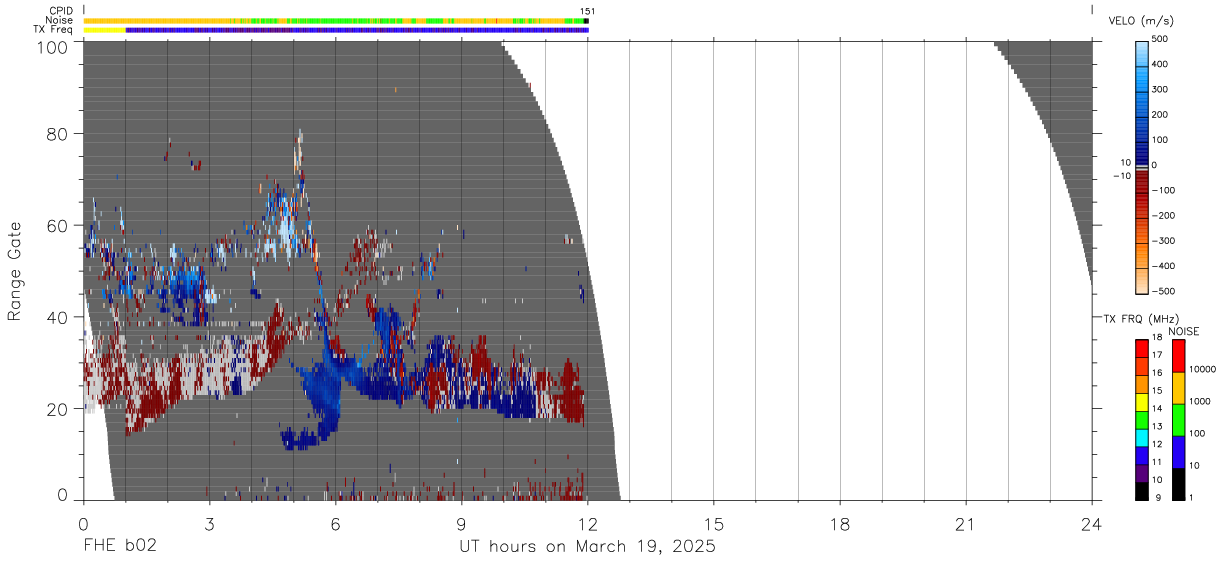Click the green swatch in TX FRQ legend
Image resolution: width=1228 pixels, height=567 pixels.
[x=1142, y=420]
